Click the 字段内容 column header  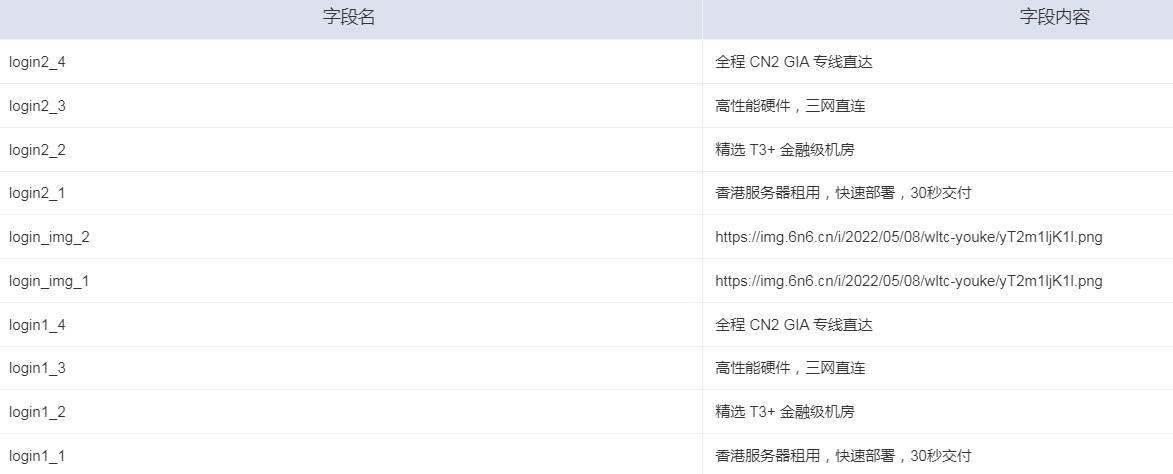[x=938, y=19]
